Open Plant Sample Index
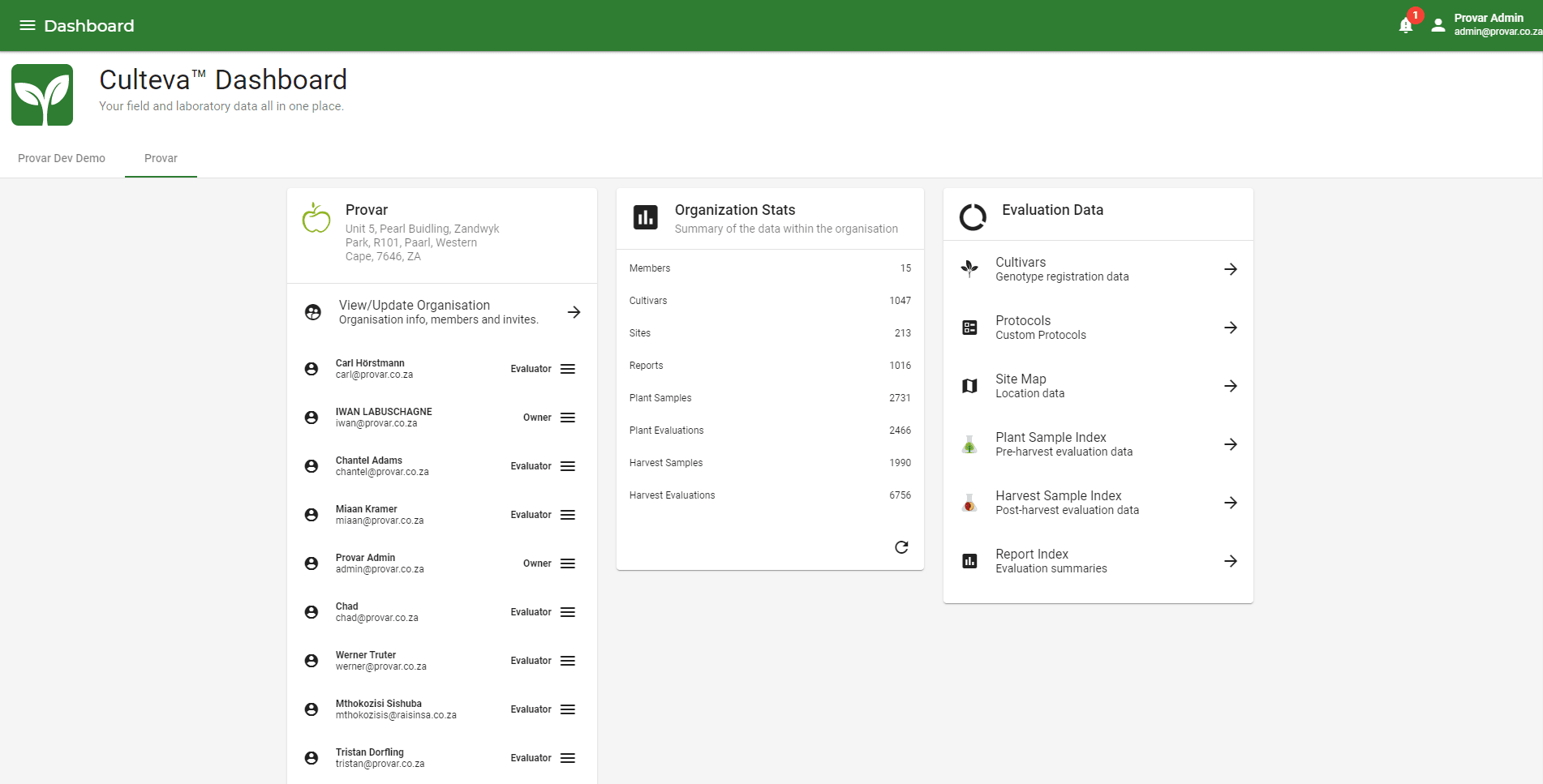The height and width of the screenshot is (784, 1543). click(1098, 444)
